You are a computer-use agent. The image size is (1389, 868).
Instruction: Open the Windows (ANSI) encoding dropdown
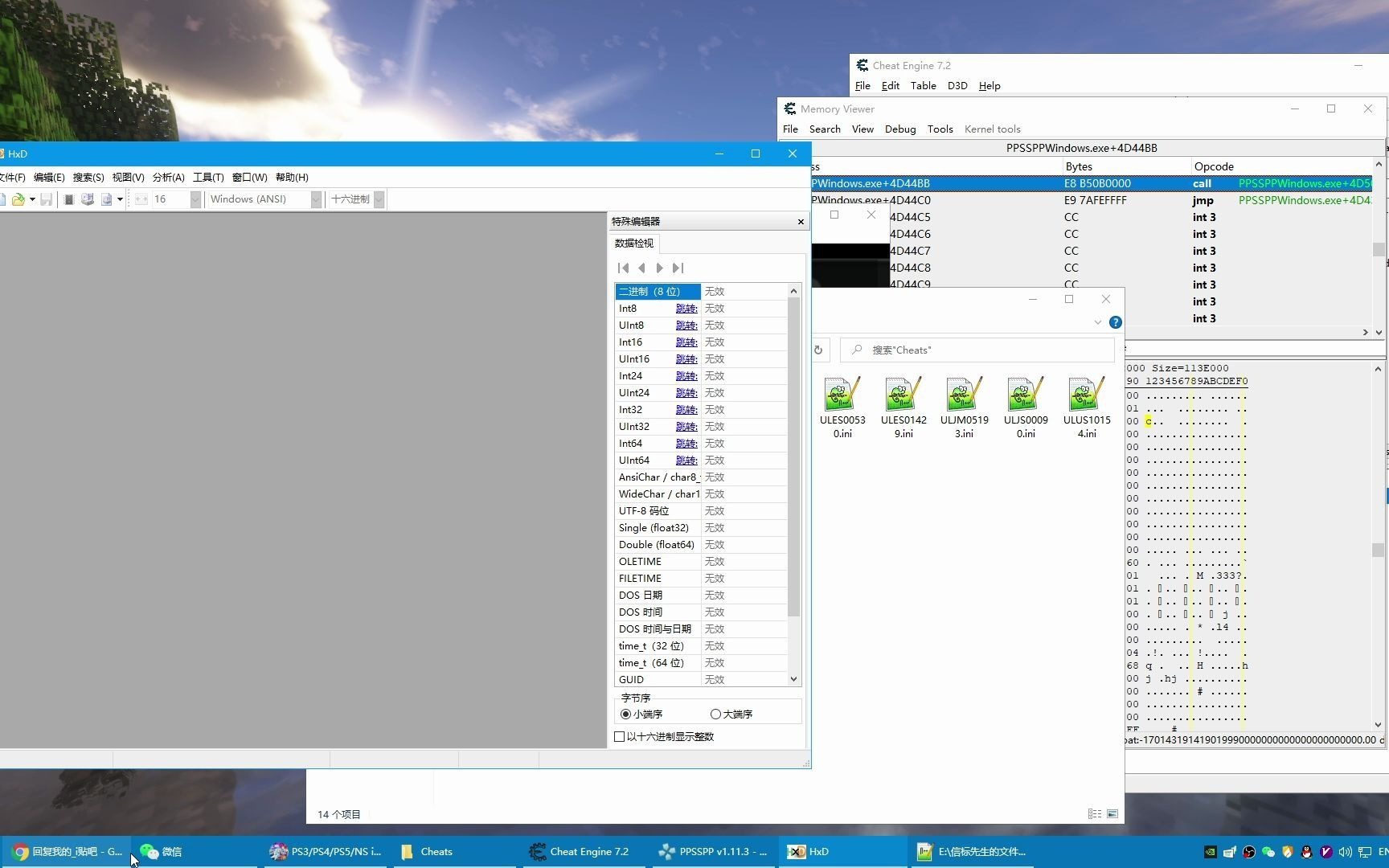[316, 199]
